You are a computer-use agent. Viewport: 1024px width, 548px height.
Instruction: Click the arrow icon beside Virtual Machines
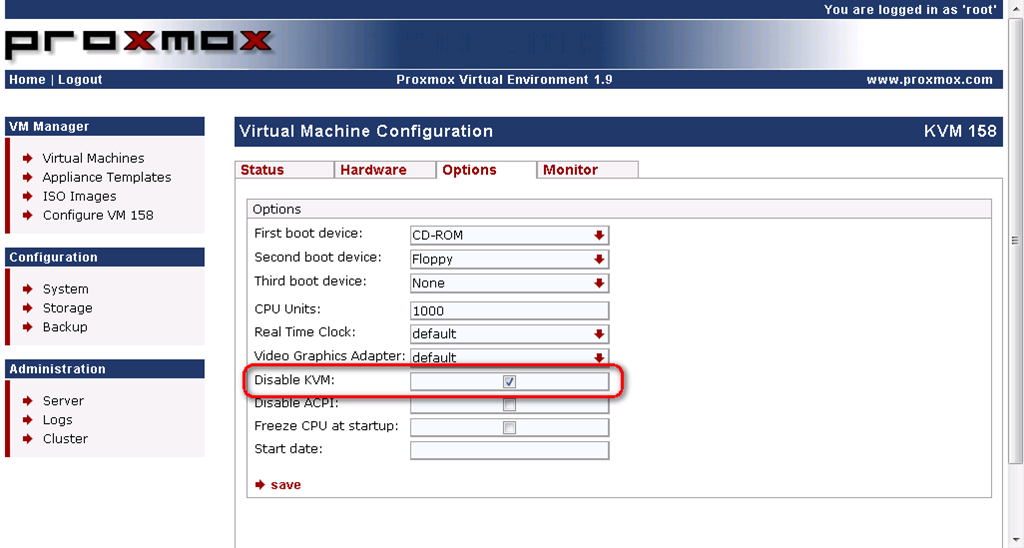pyautogui.click(x=27, y=158)
